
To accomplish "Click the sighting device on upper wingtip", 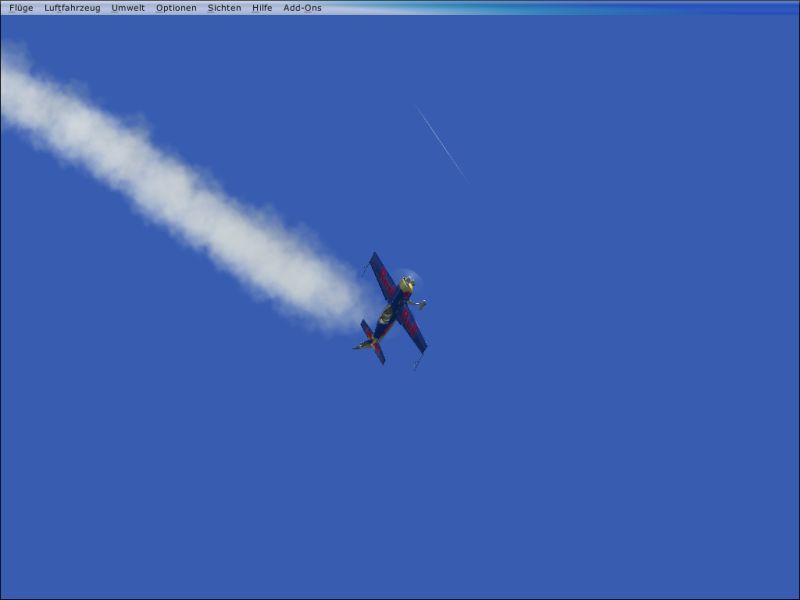I will tap(365, 267).
